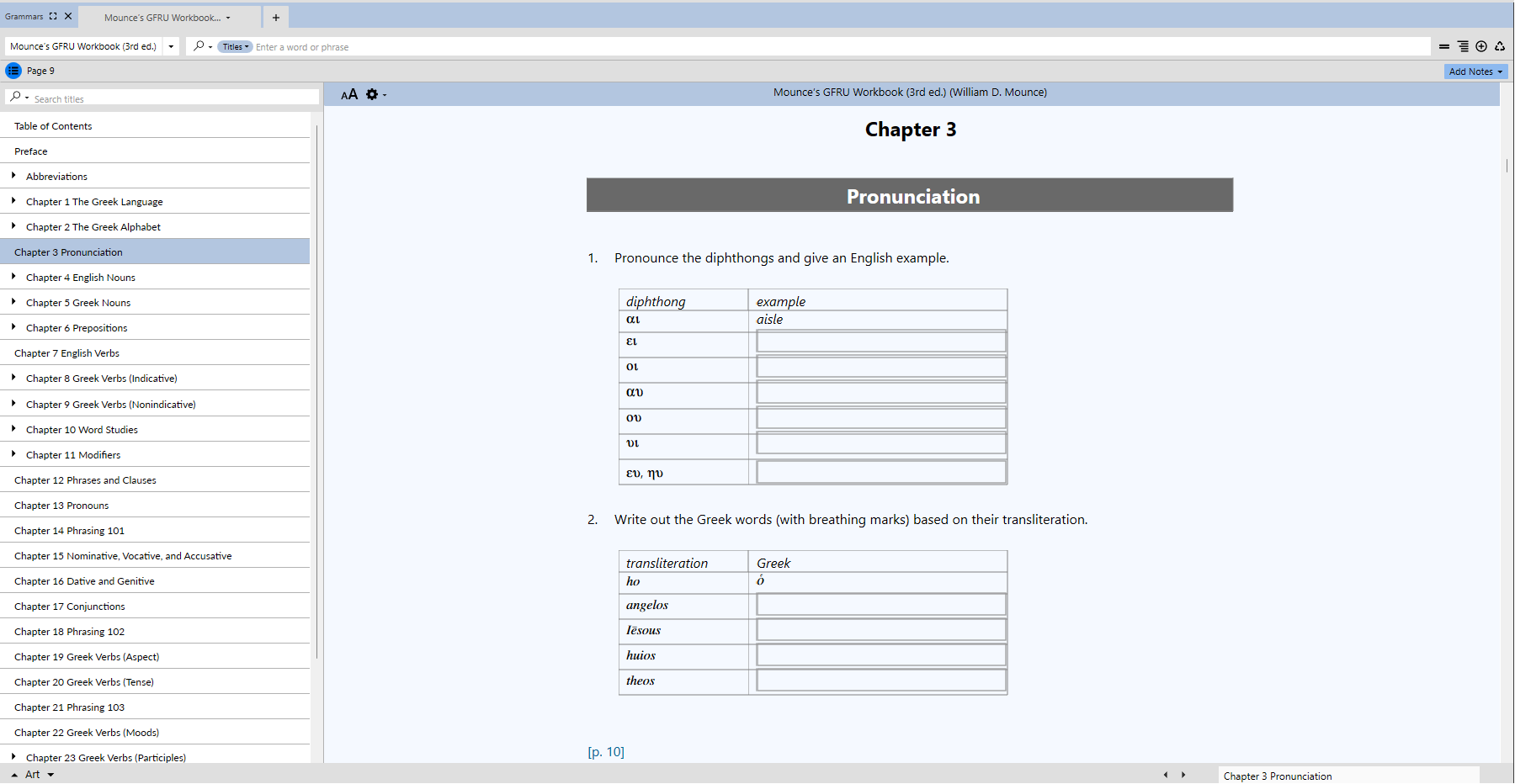Image resolution: width=1515 pixels, height=784 pixels.
Task: Jump to page 10 via the [p. 10] link
Action: (606, 752)
